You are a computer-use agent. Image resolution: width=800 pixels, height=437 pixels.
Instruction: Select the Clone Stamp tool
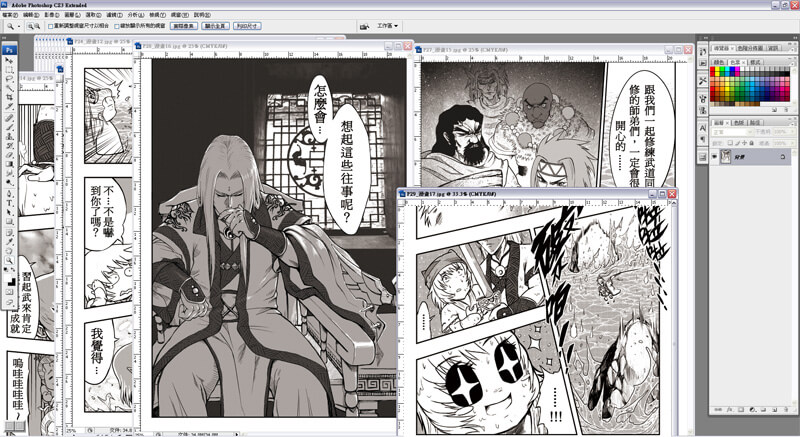coord(9,136)
